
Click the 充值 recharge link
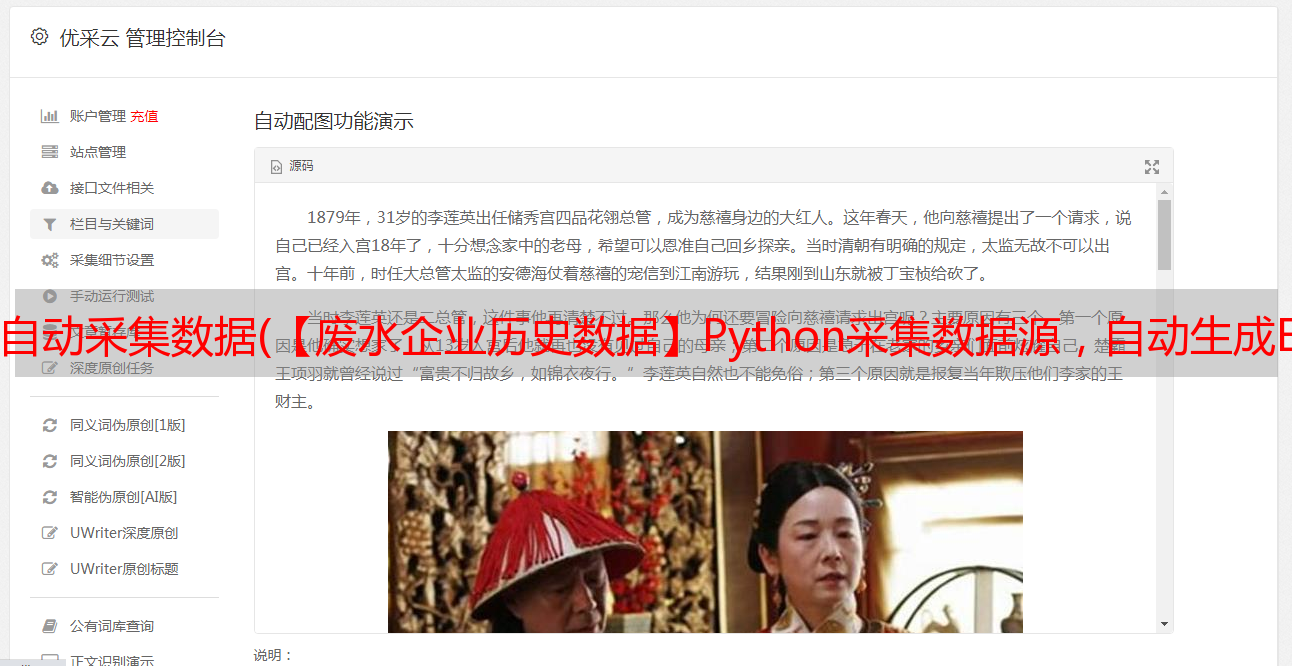[x=144, y=116]
